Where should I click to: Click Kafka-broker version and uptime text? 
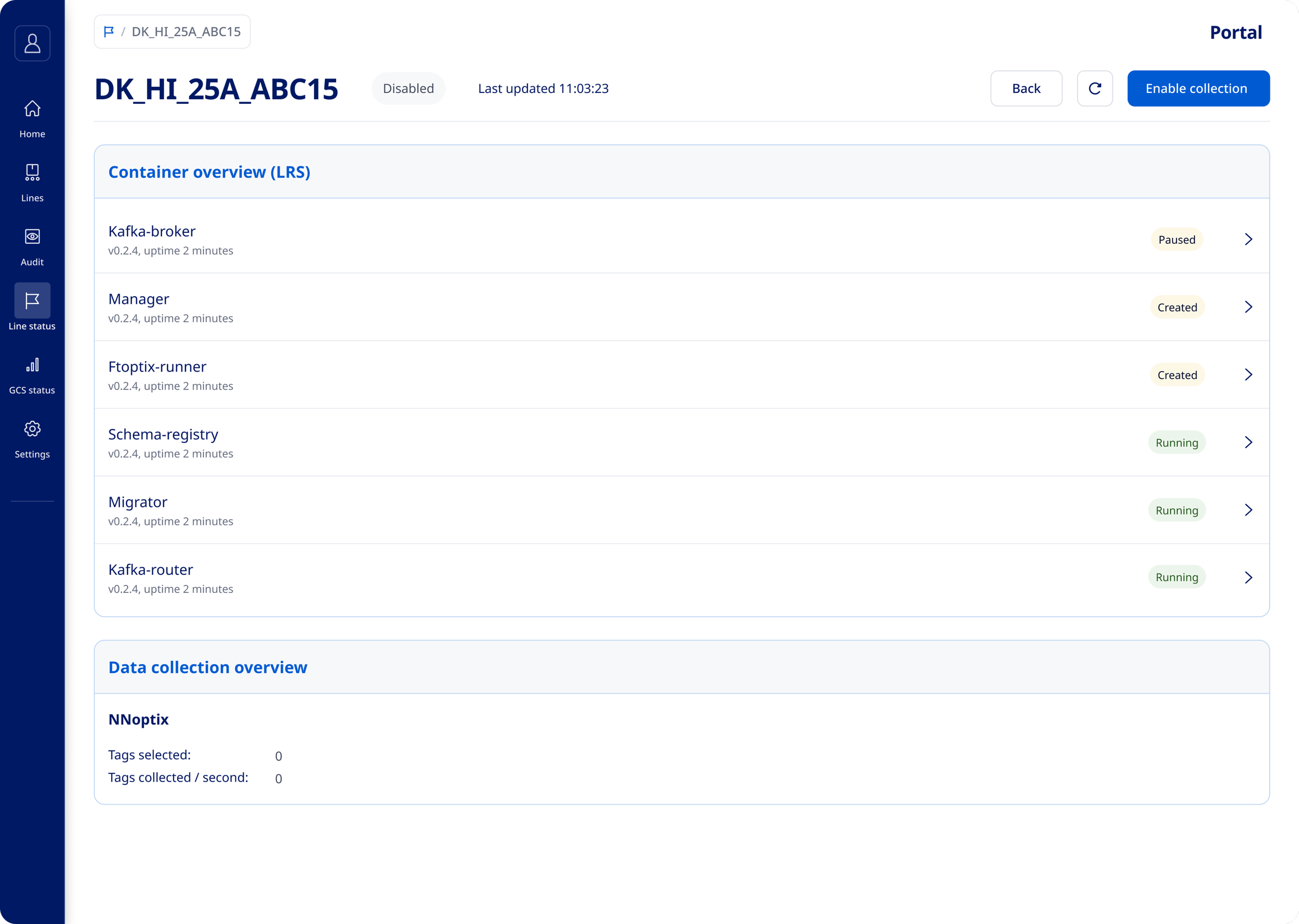click(x=170, y=250)
